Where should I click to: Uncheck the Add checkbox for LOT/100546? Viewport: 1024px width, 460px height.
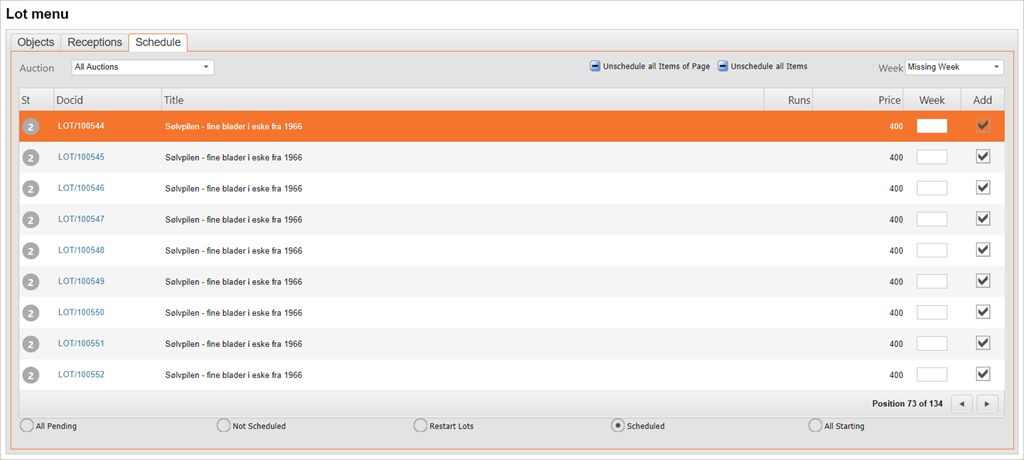[982, 188]
